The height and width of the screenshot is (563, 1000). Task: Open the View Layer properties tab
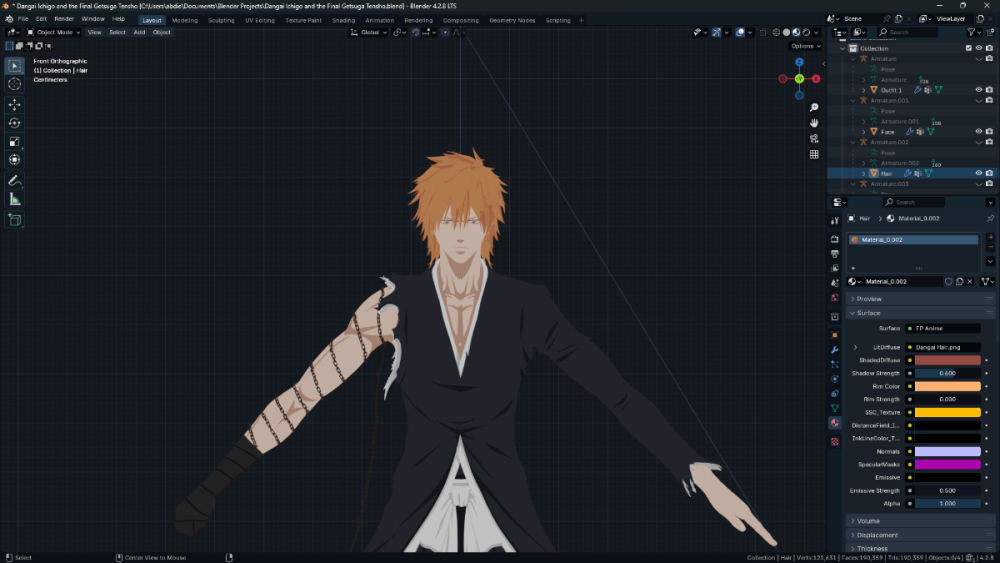[x=835, y=268]
